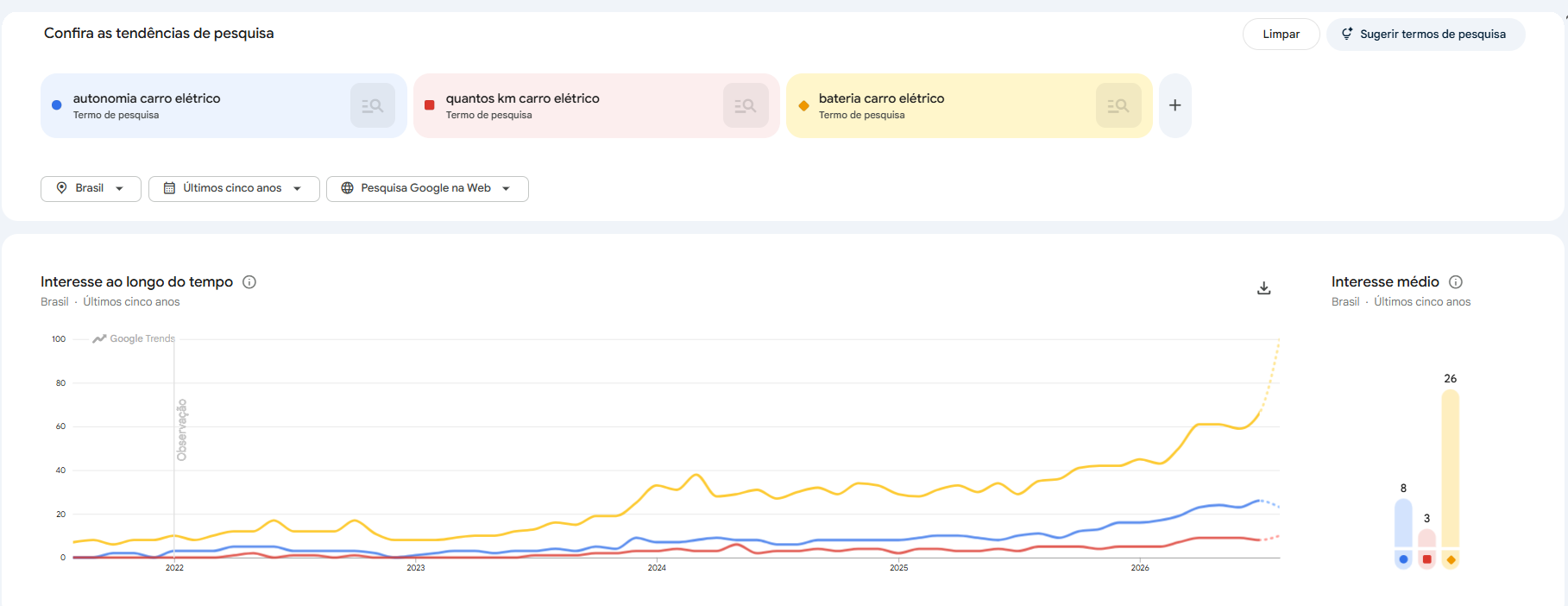Click Sugerir termos de pesquisa button

(1426, 35)
